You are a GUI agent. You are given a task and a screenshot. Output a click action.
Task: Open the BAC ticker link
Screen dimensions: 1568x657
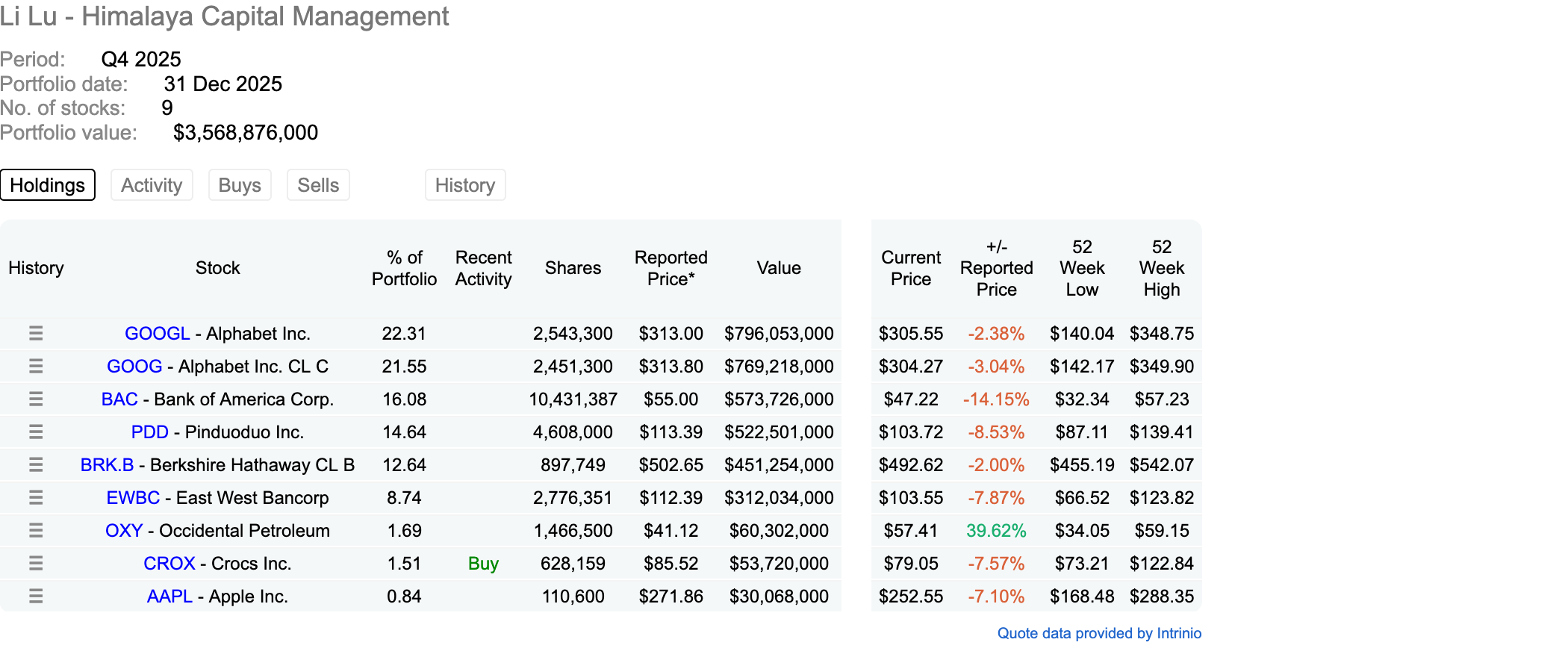119,399
